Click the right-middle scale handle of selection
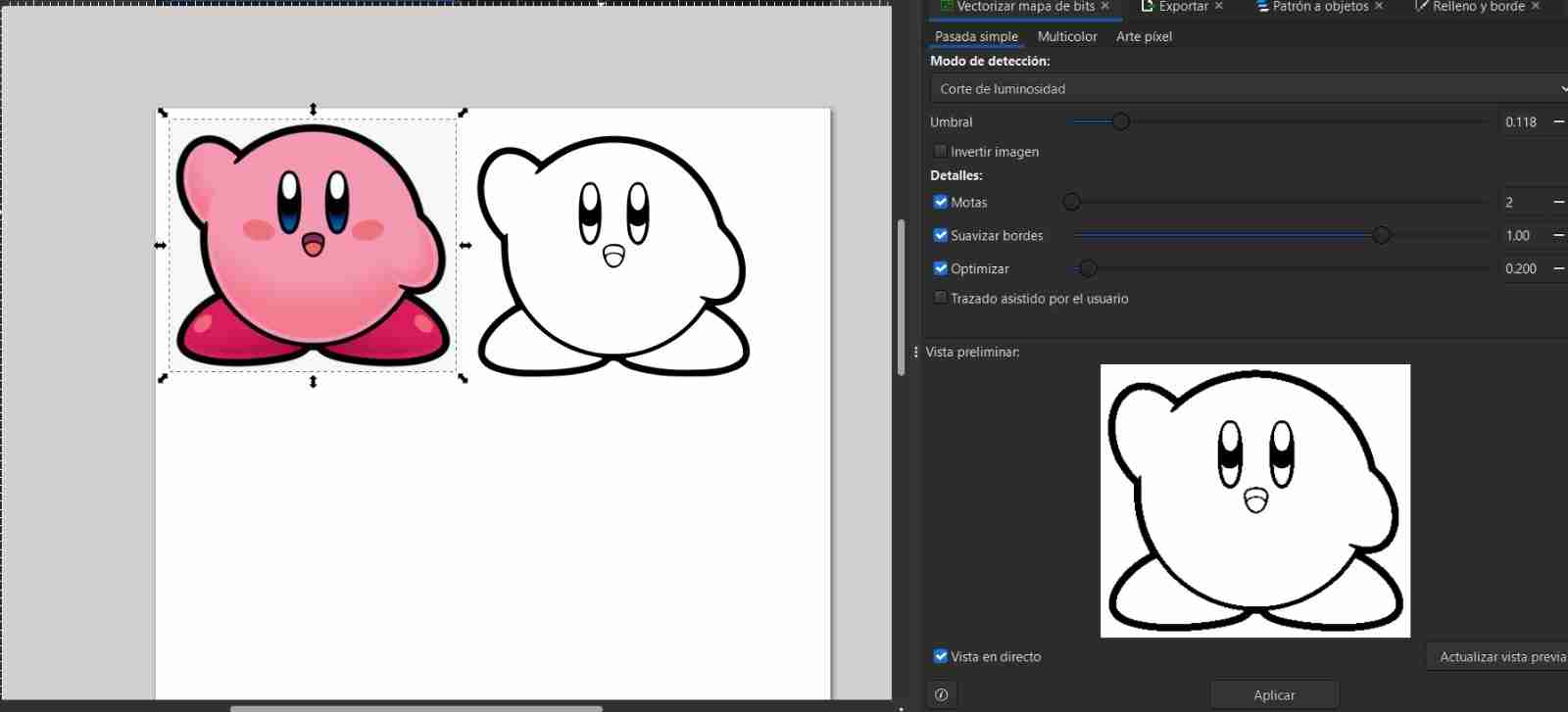Image resolution: width=1568 pixels, height=712 pixels. point(465,245)
